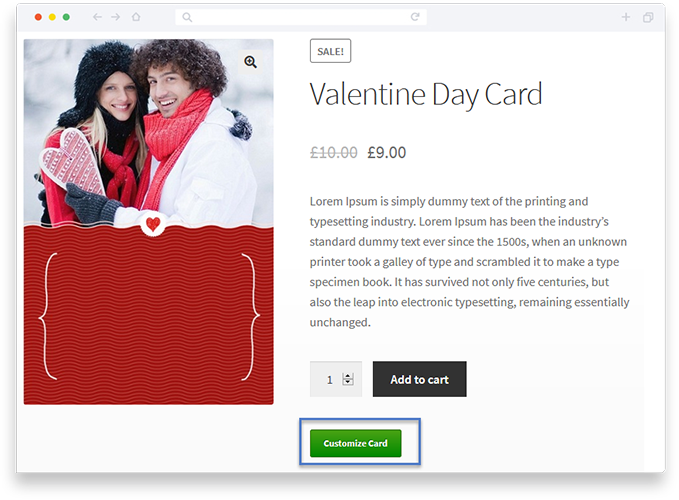This screenshot has height=500, width=679.
Task: Click the £9.00 sale price
Action: point(387,152)
